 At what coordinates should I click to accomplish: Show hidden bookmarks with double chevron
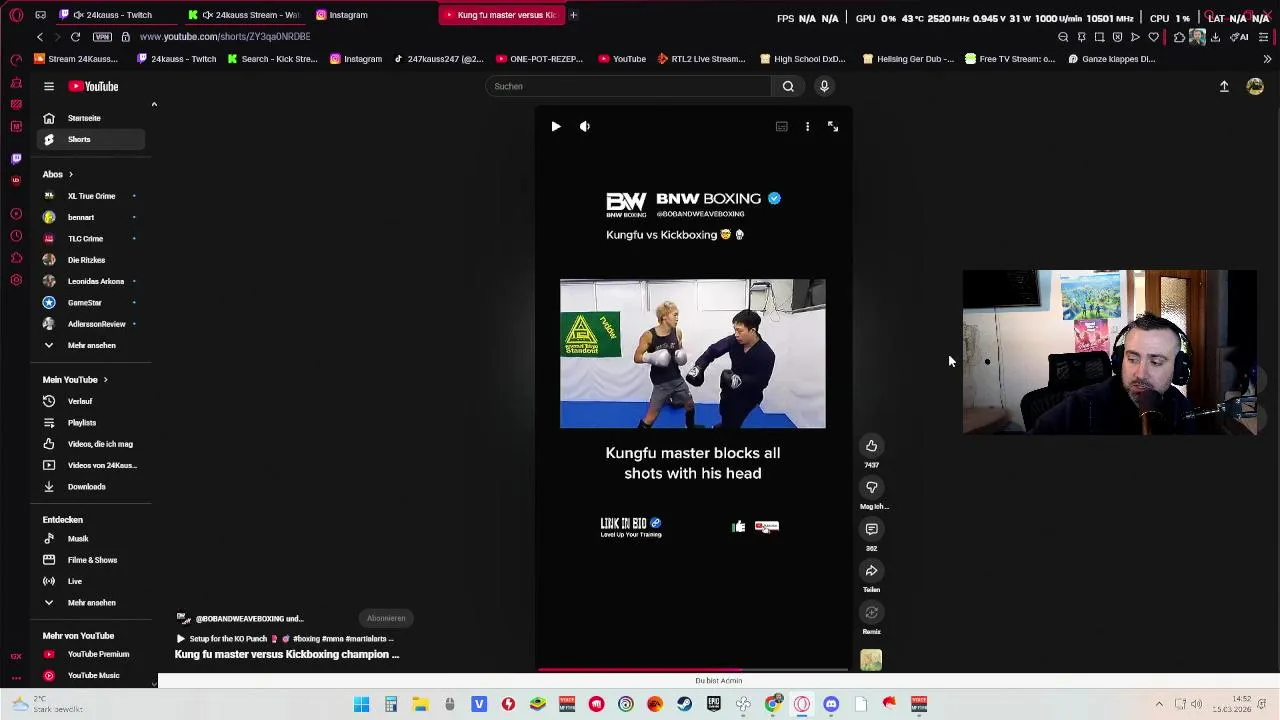tap(1267, 59)
